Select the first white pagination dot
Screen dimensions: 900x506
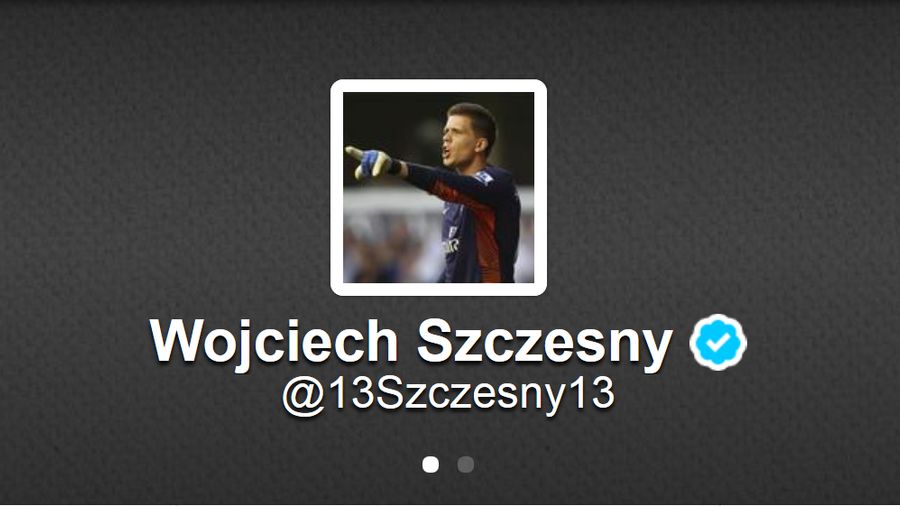coord(430,464)
